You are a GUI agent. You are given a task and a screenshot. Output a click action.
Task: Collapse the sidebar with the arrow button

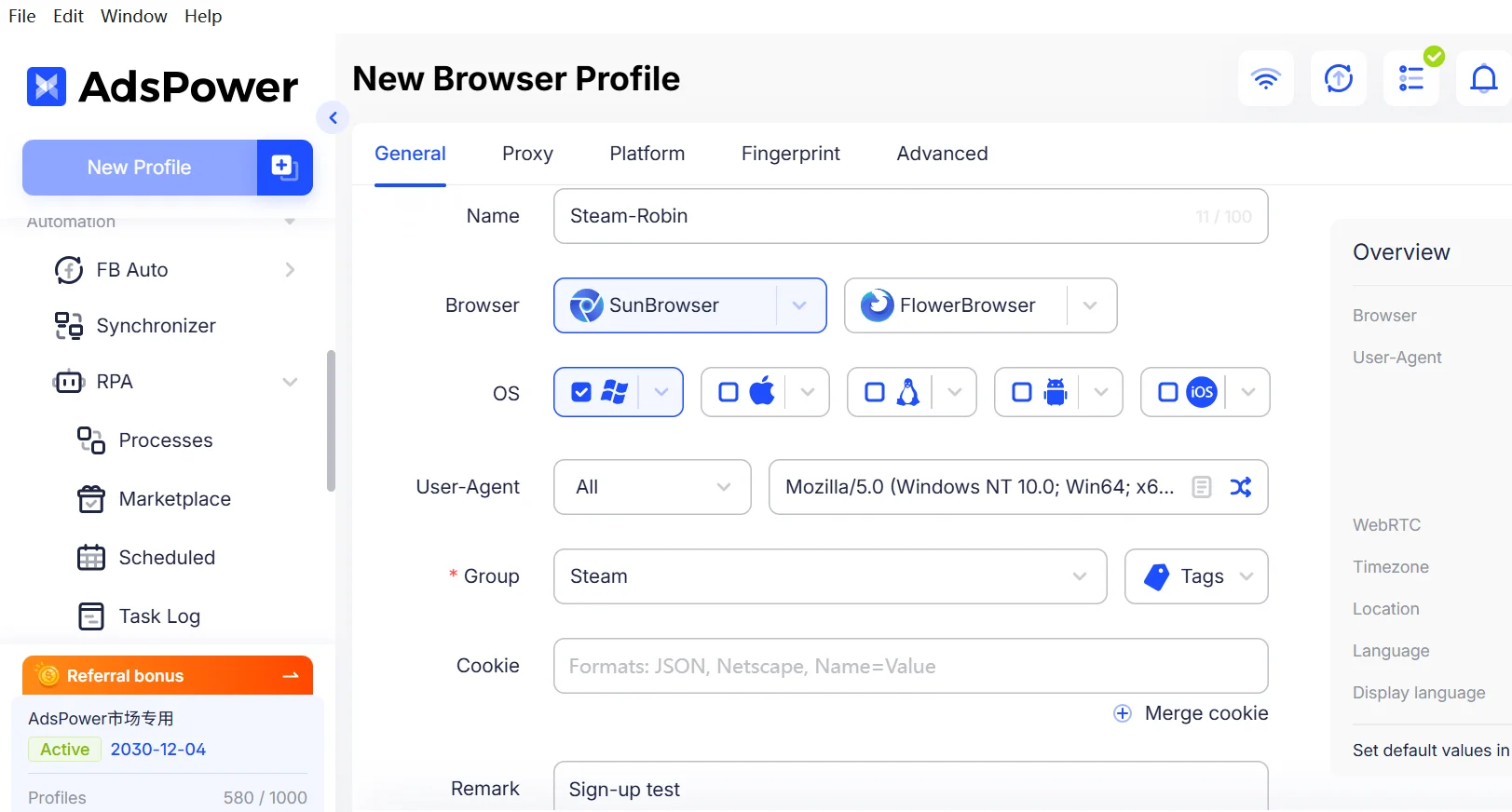coord(333,117)
